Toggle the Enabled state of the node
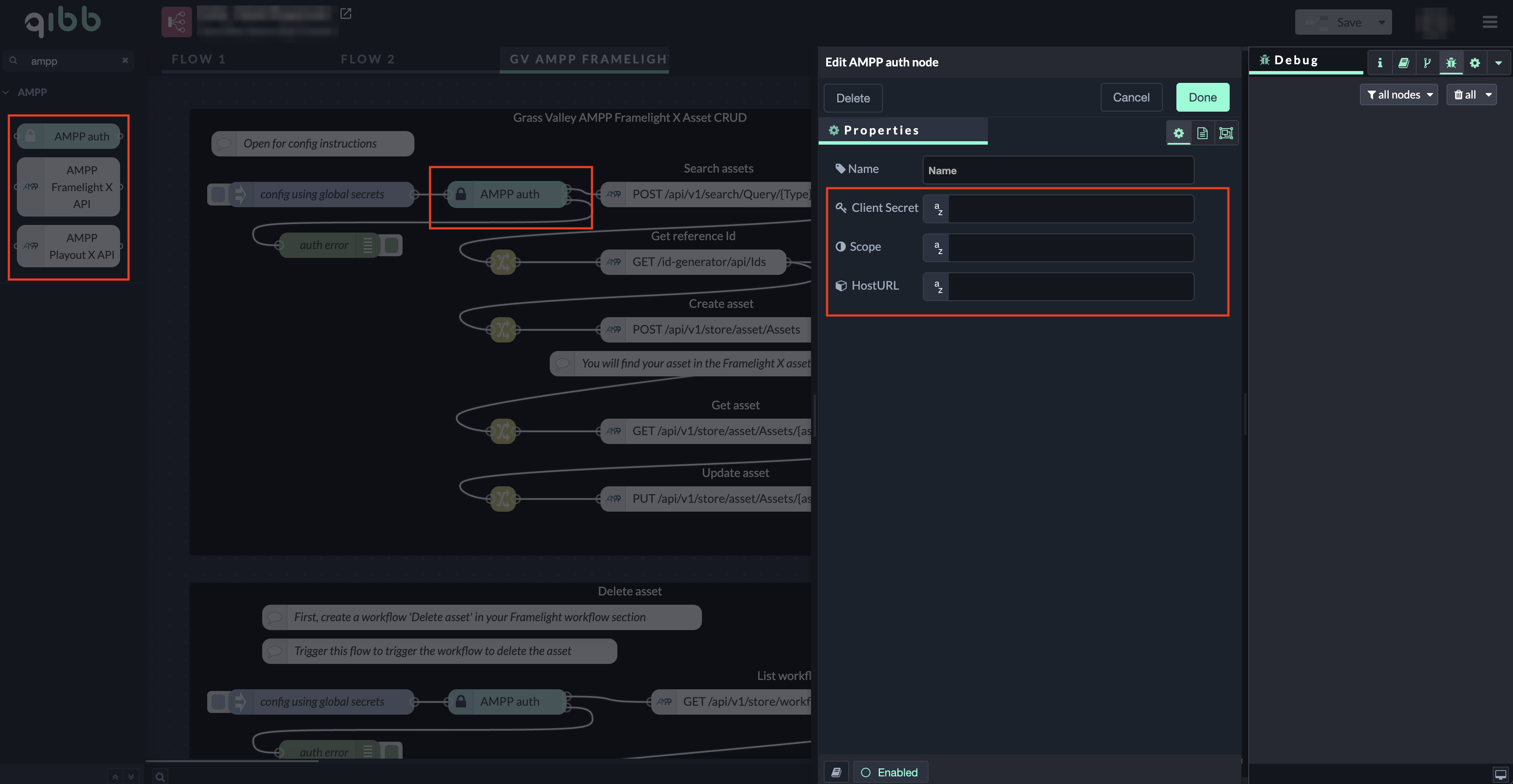Image resolution: width=1513 pixels, height=784 pixels. pyautogui.click(x=891, y=772)
